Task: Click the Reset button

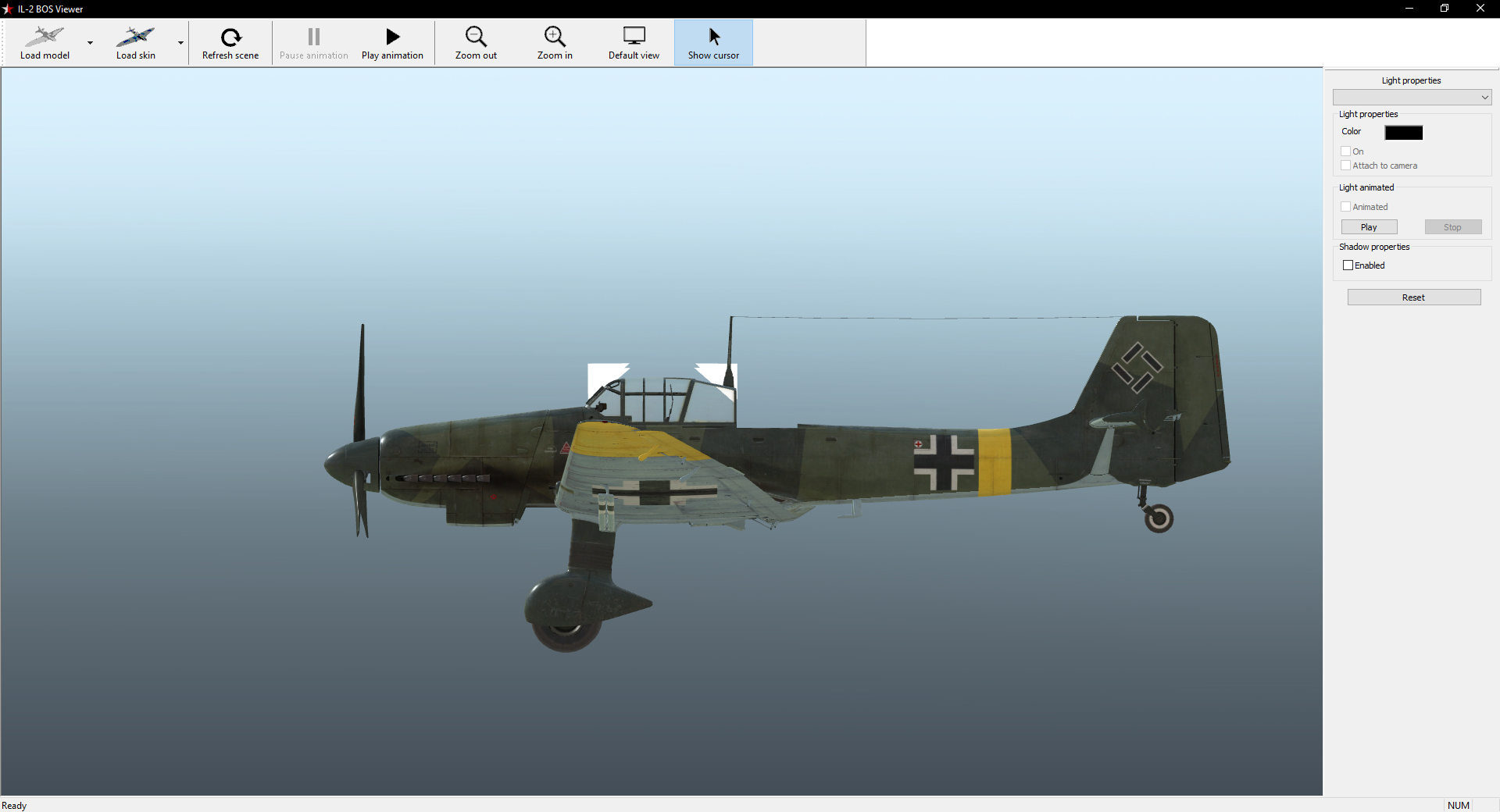Action: (1413, 297)
